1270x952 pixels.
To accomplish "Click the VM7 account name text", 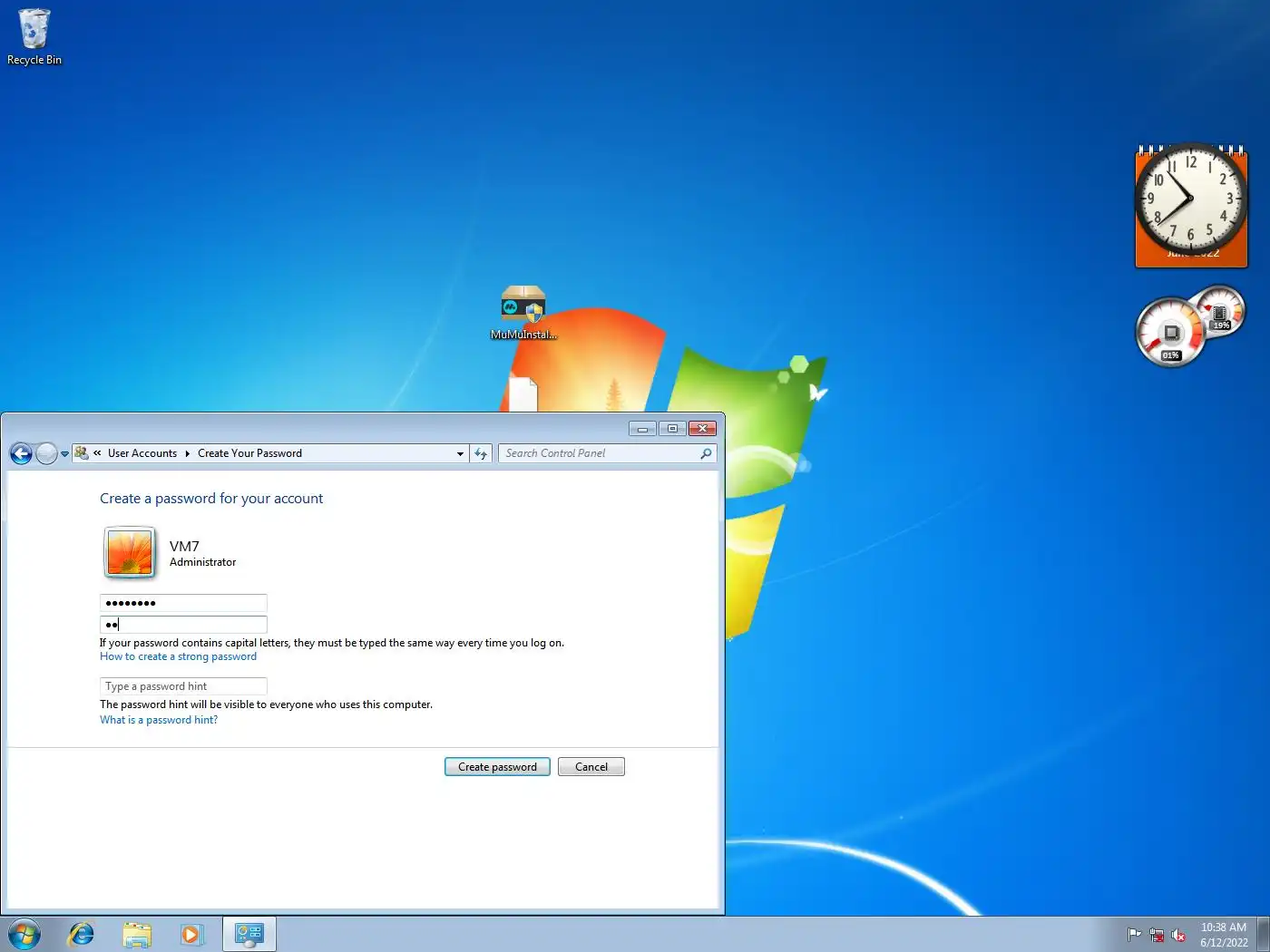I will [184, 546].
